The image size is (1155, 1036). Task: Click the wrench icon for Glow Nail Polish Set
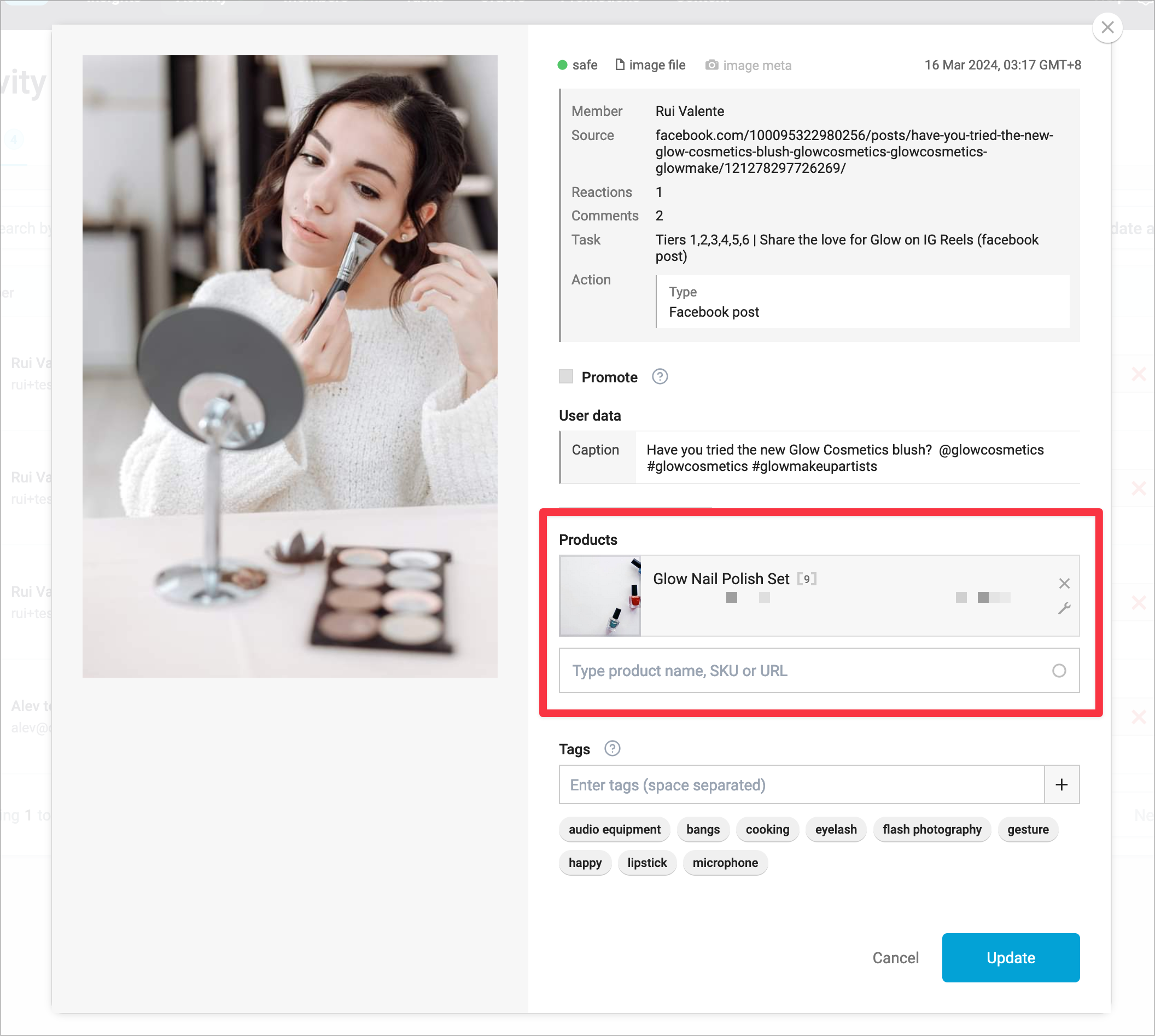coord(1064,608)
